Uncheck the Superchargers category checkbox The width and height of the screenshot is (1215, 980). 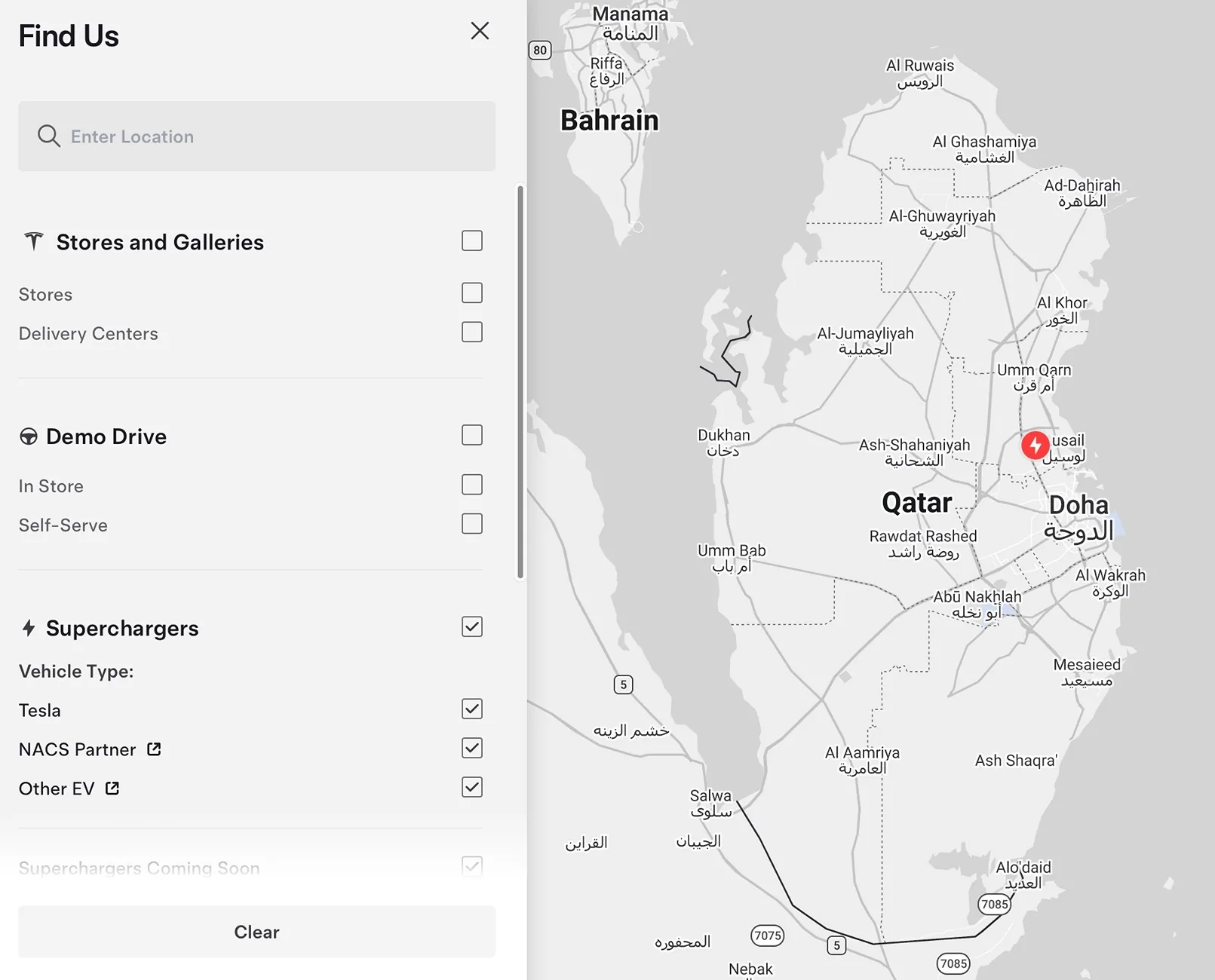point(472,626)
